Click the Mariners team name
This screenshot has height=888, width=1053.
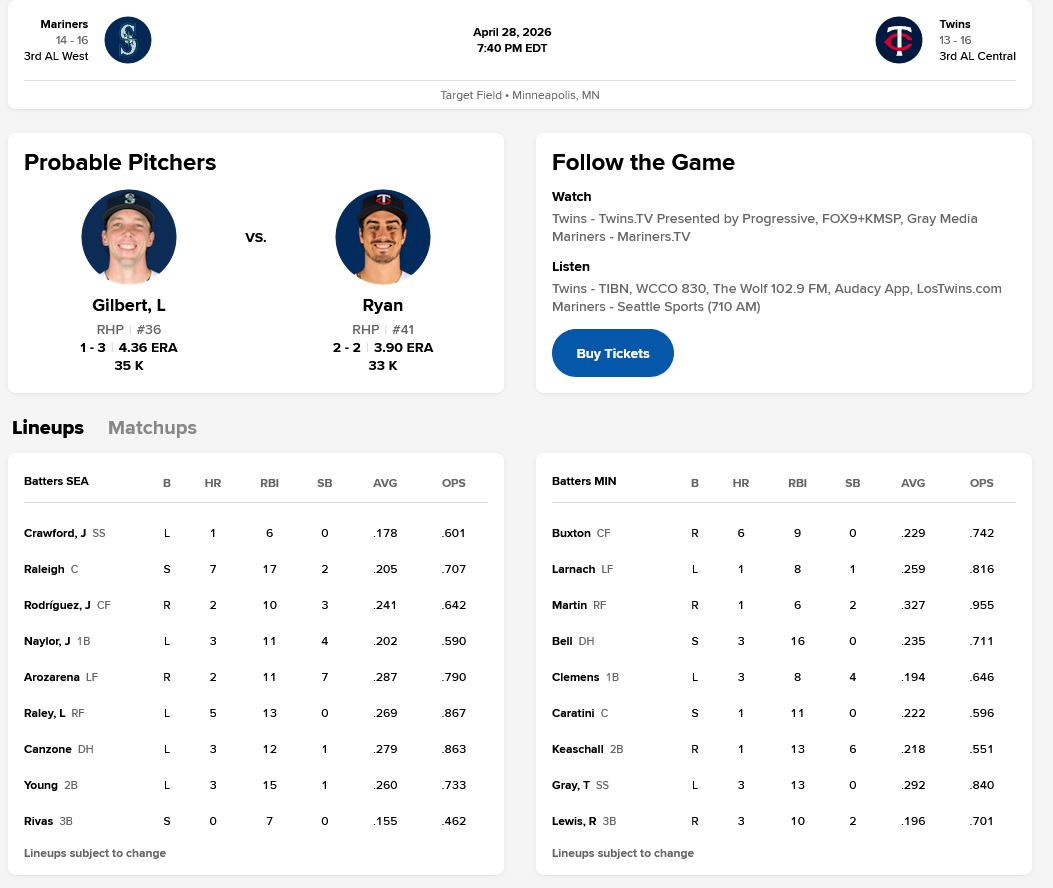pyautogui.click(x=64, y=24)
